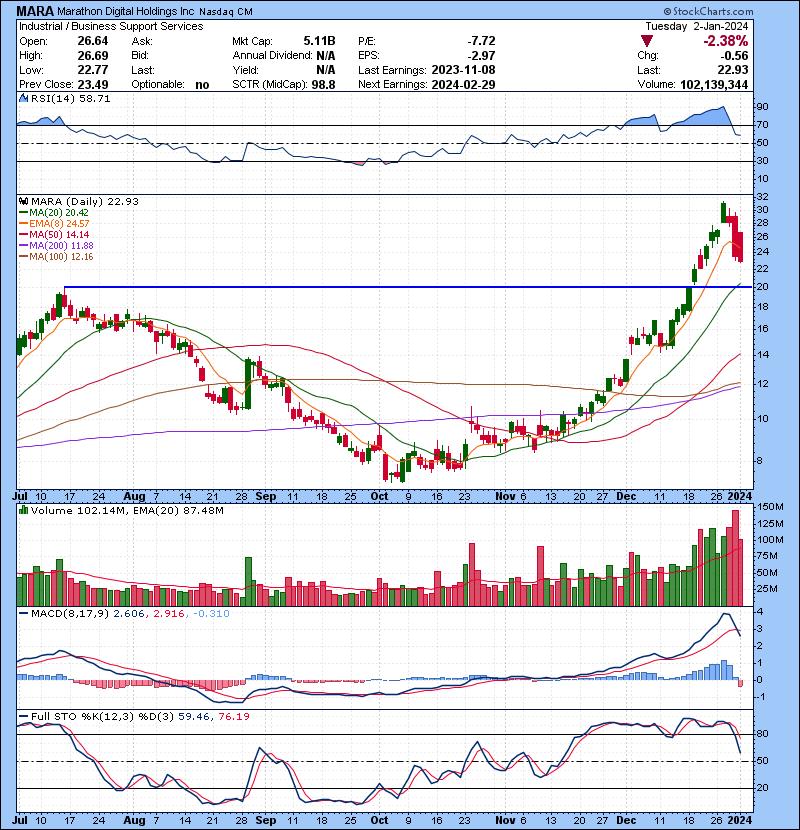The image size is (800, 830).
Task: Click the stochastic %K value 59.46
Action: tap(194, 717)
